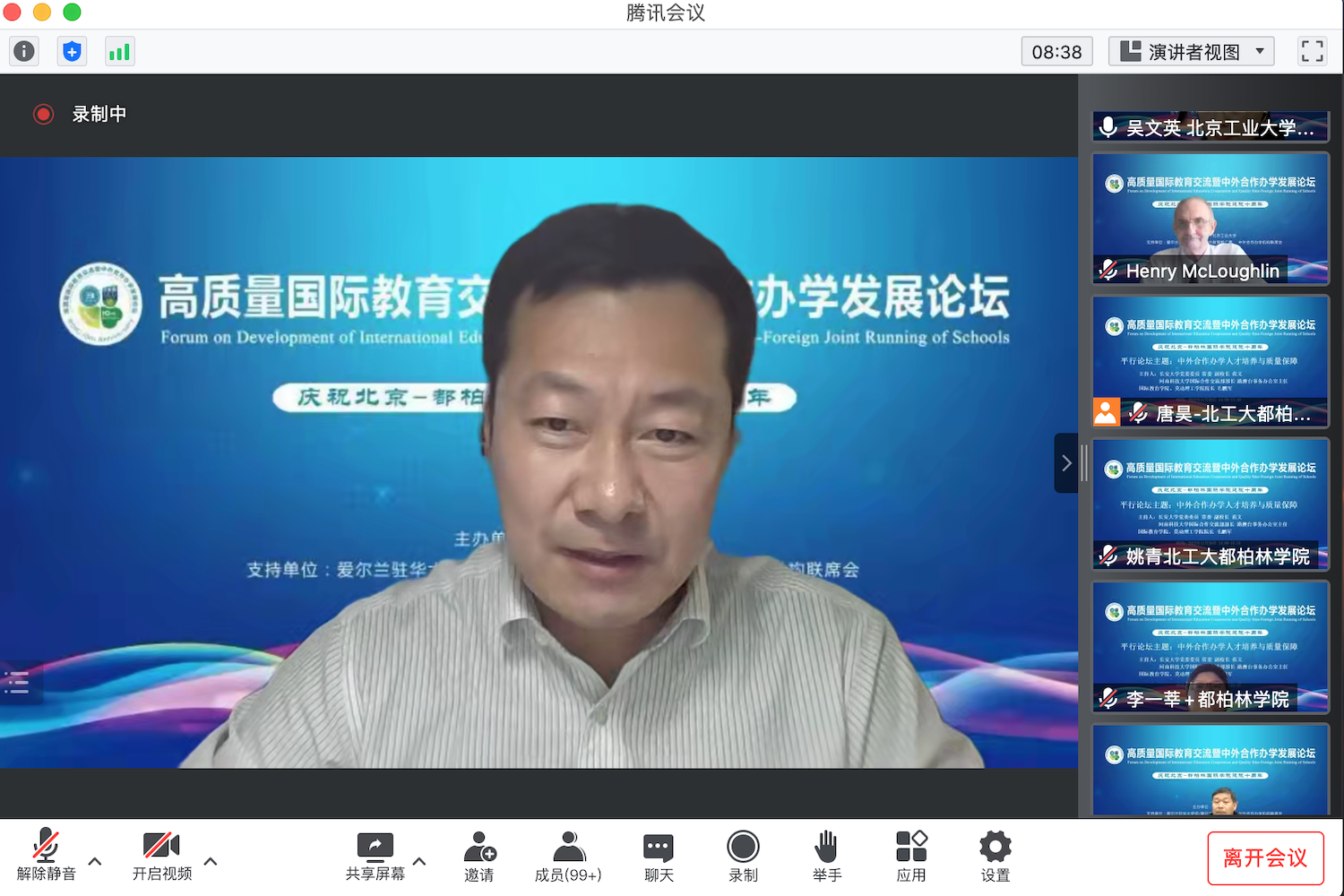Open meeting settings gear

tap(995, 857)
